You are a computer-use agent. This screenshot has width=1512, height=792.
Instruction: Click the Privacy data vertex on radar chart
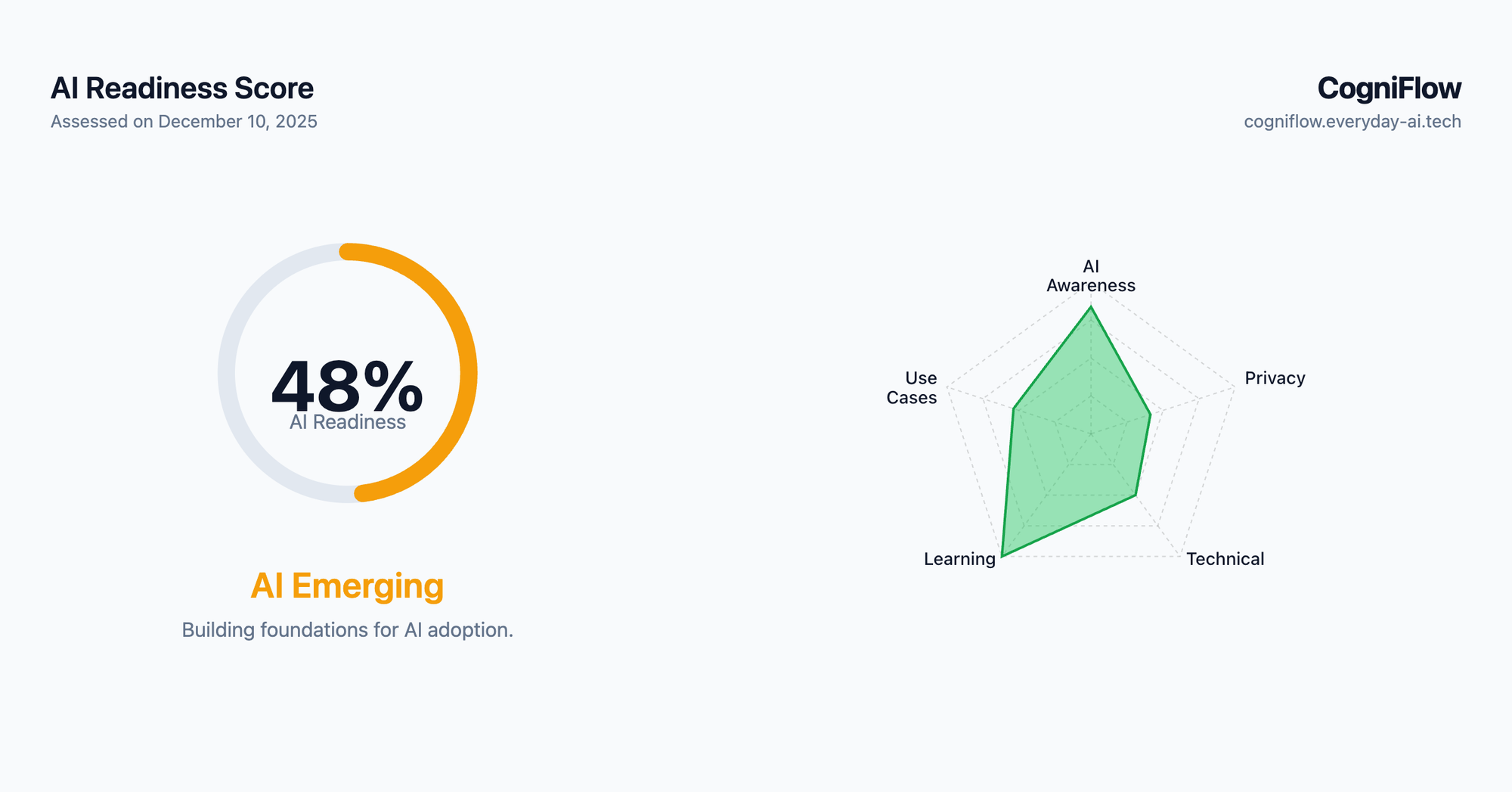(x=1151, y=414)
